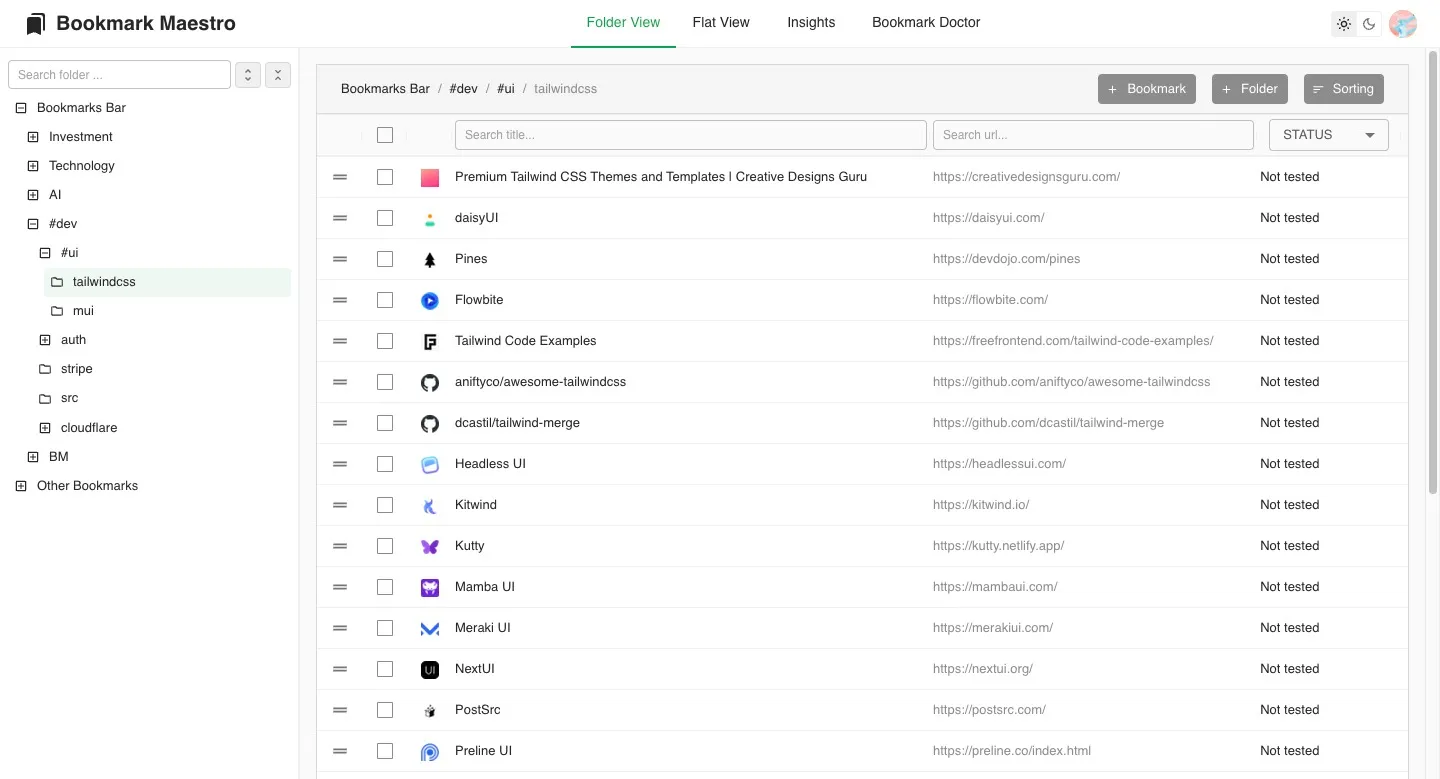Click the Headless UI favicon
Viewport: 1440px width, 779px height.
pos(430,464)
